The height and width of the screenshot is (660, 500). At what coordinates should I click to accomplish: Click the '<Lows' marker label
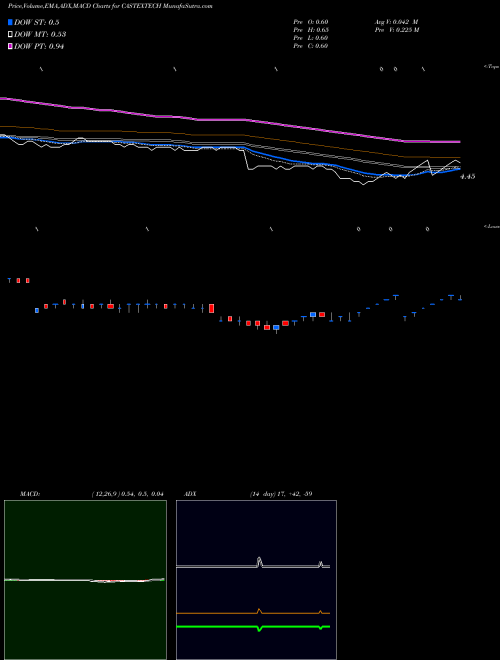(492, 226)
